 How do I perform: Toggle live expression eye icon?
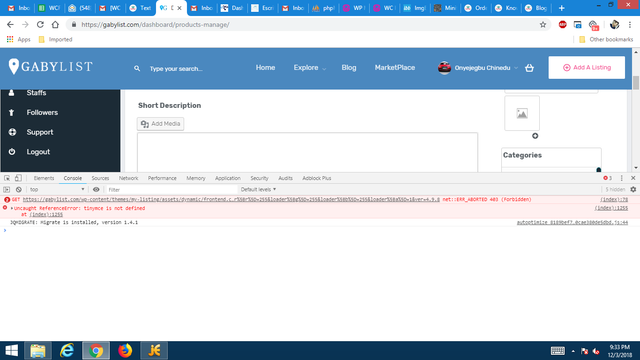click(96, 189)
